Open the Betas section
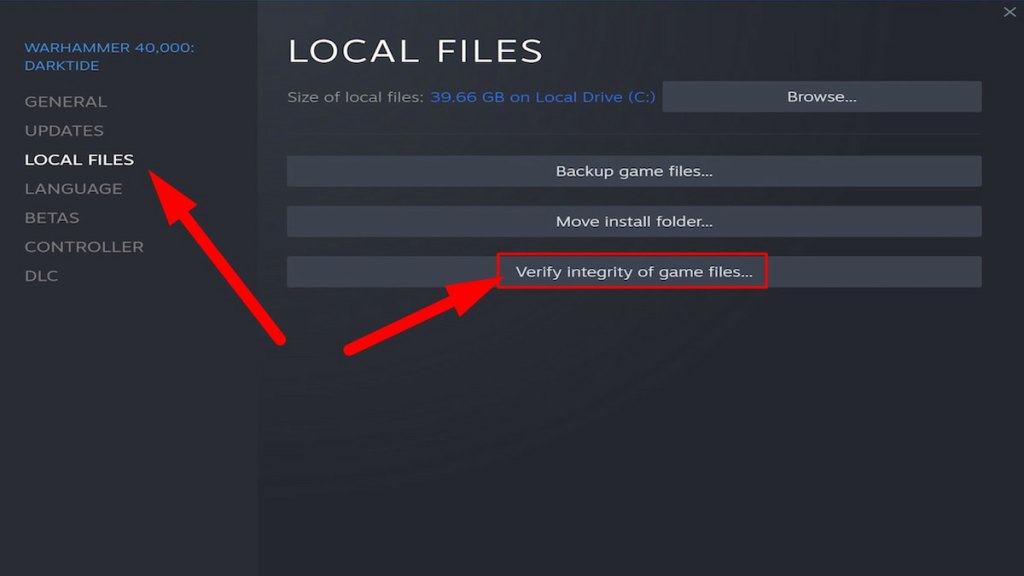 [x=52, y=217]
